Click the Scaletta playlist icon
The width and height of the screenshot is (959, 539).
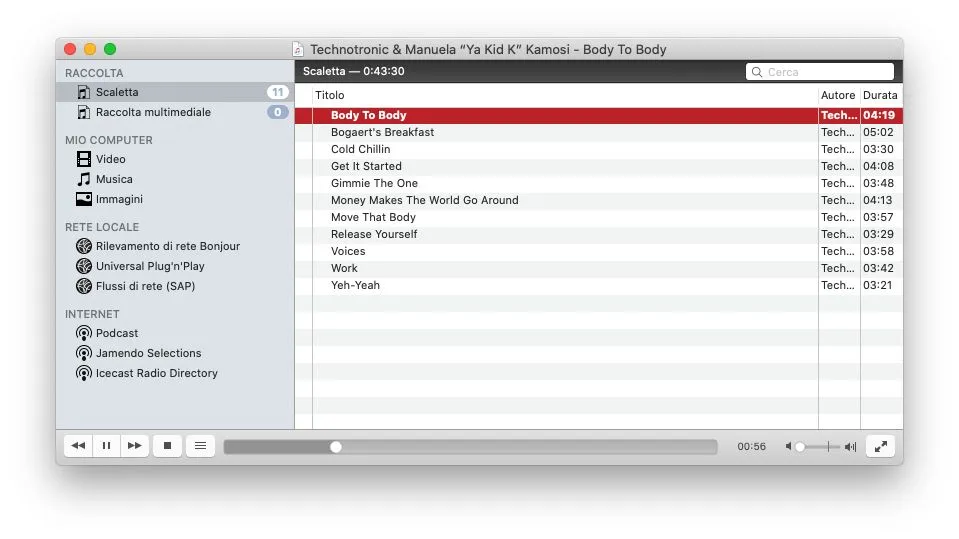coord(84,92)
